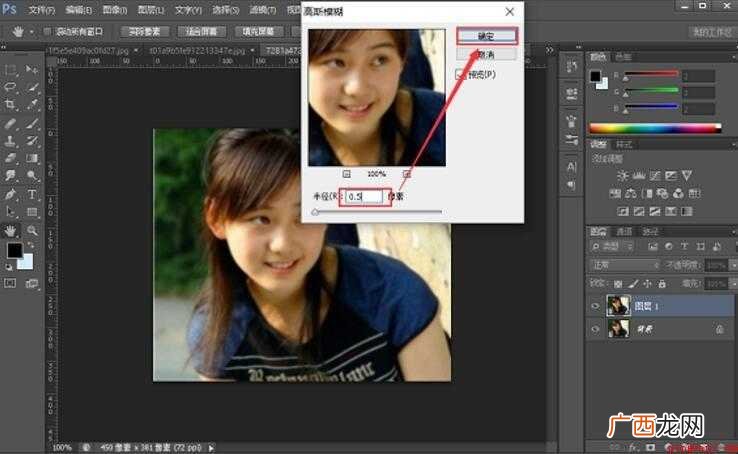Zoom out in Gaussian Blur preview

point(347,174)
